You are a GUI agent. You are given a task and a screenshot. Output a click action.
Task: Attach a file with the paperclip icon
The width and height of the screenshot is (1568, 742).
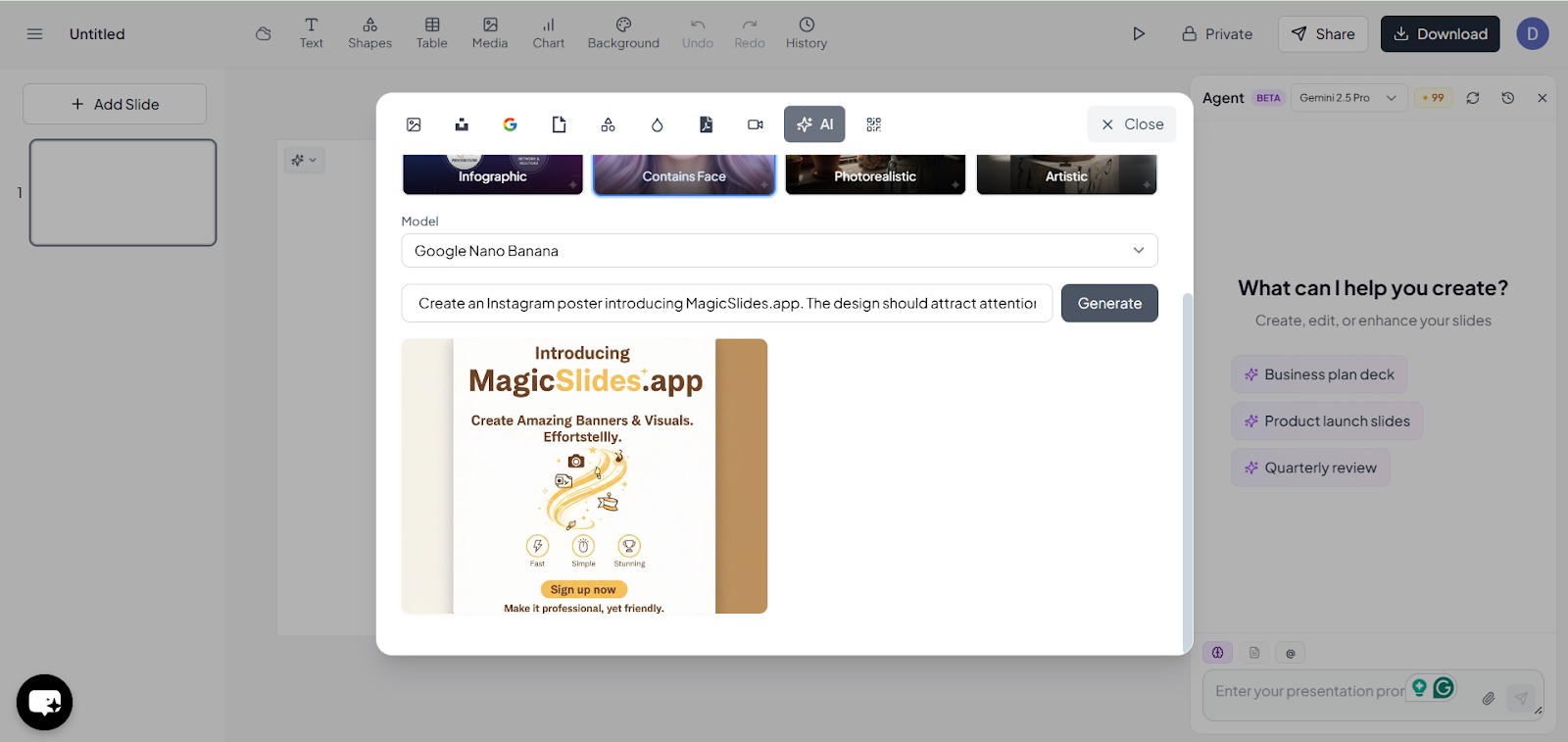(x=1489, y=699)
